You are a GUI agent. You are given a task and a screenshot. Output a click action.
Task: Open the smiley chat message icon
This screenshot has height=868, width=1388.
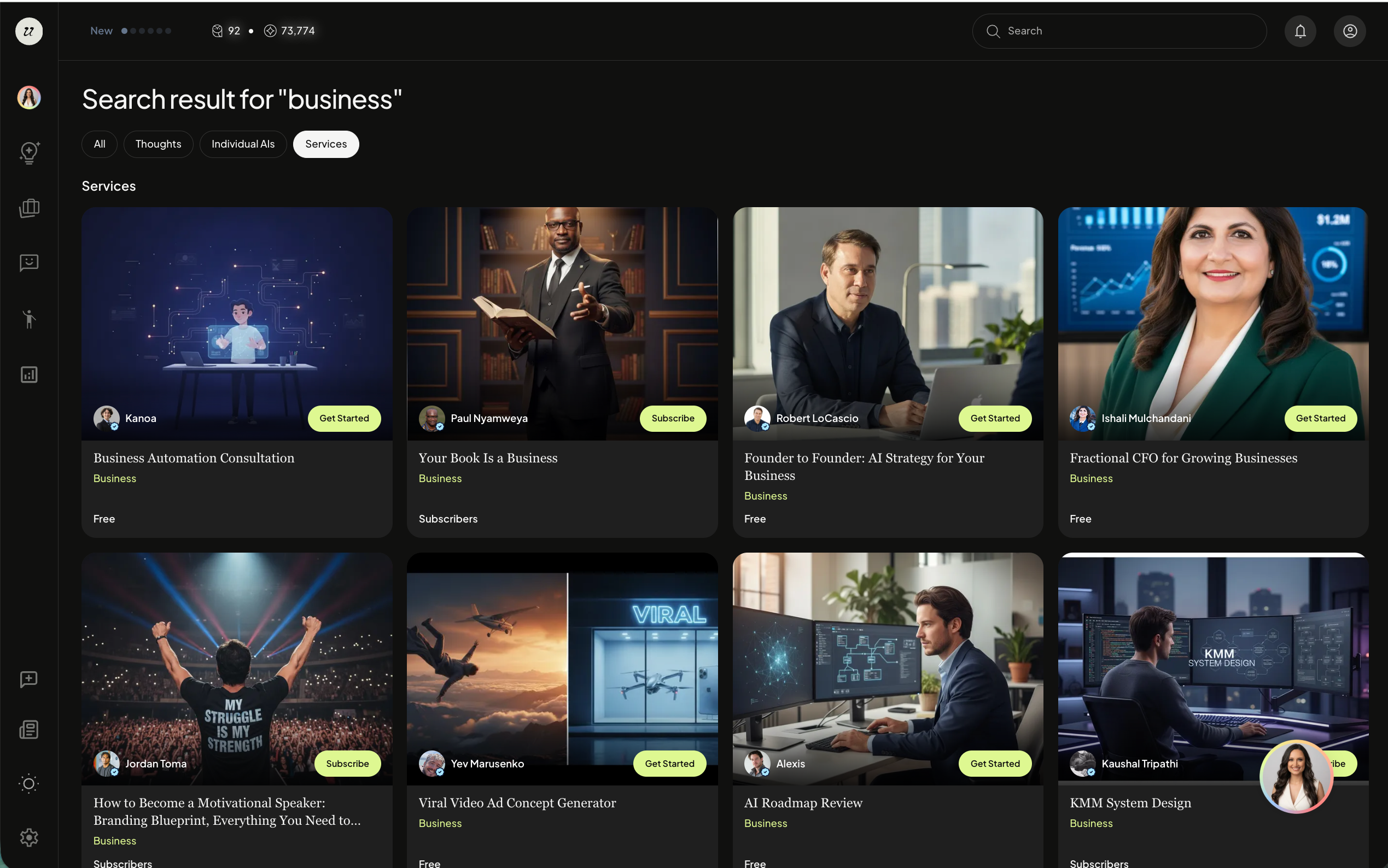pos(29,263)
